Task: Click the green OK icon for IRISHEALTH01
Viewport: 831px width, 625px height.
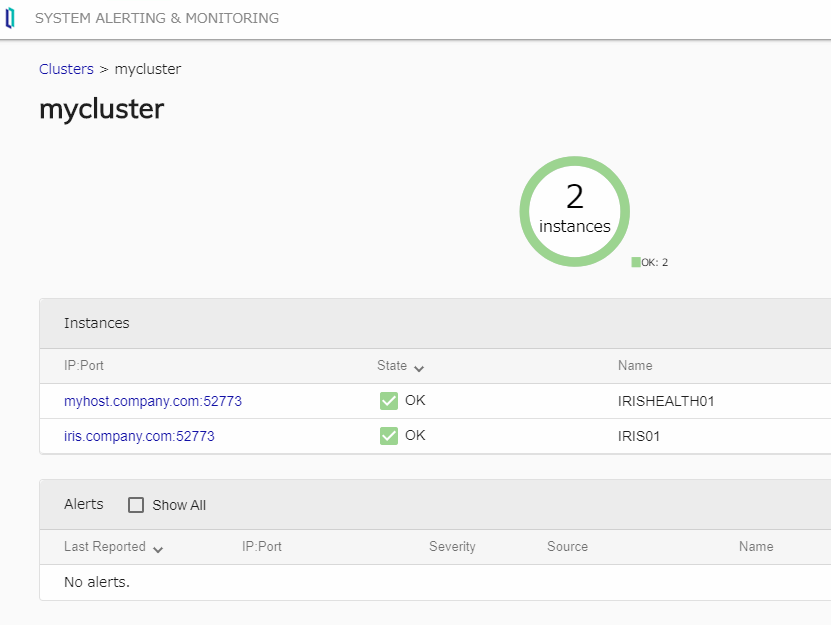Action: (x=389, y=401)
